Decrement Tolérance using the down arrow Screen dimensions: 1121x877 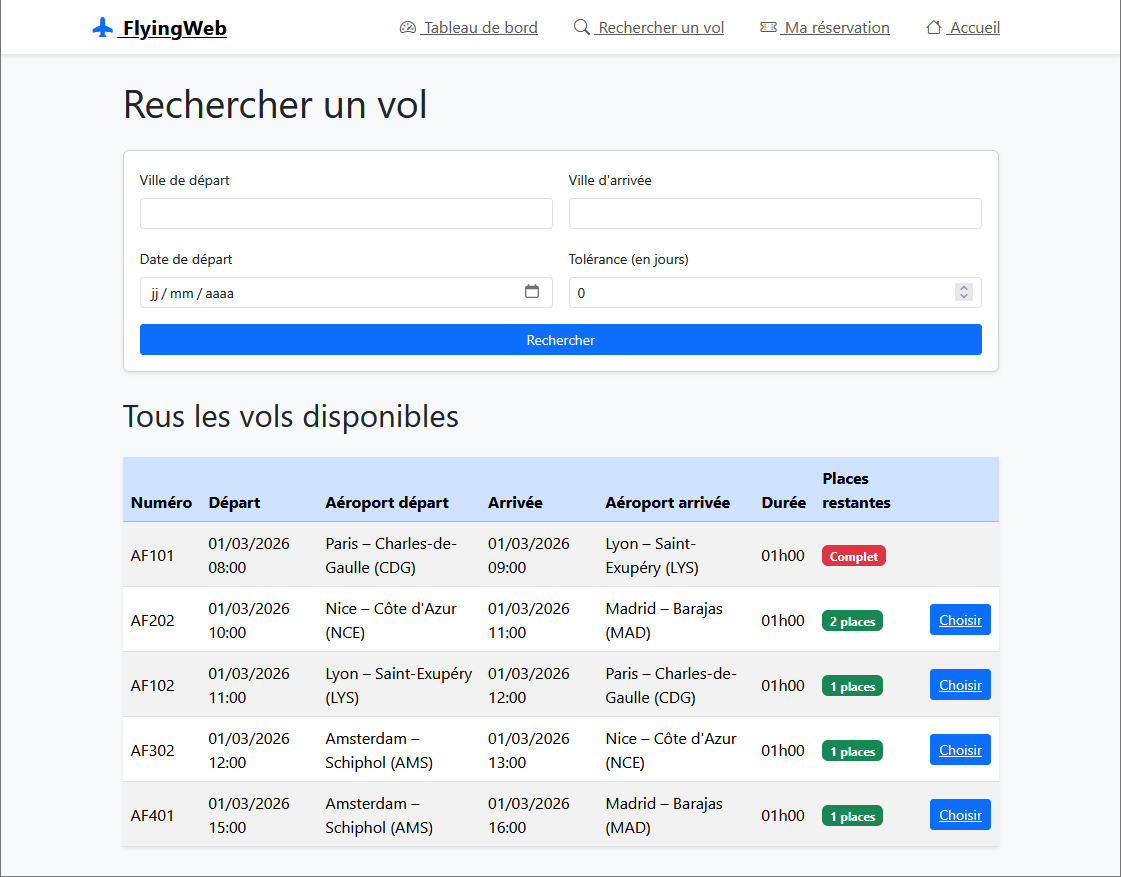click(x=963, y=297)
